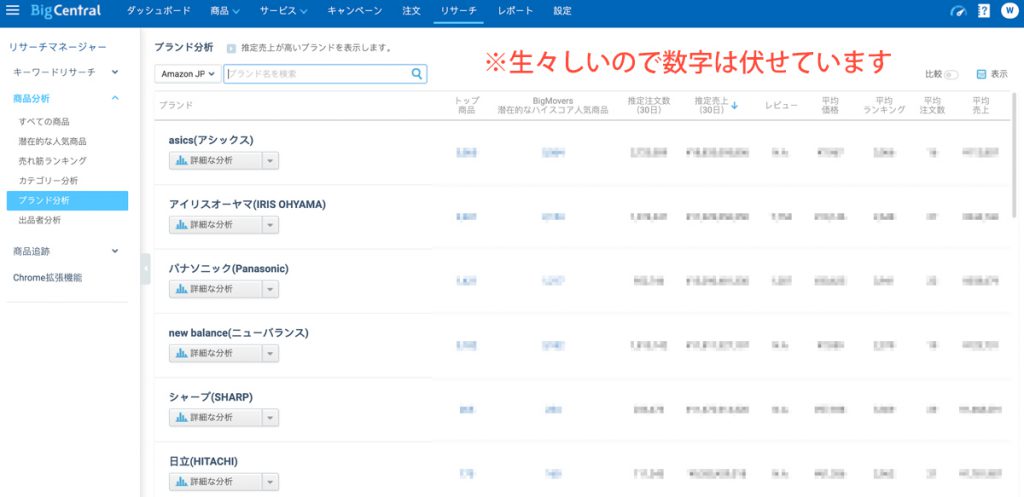
Task: Open Chrome拡張機能 in the sidebar
Action: point(48,278)
